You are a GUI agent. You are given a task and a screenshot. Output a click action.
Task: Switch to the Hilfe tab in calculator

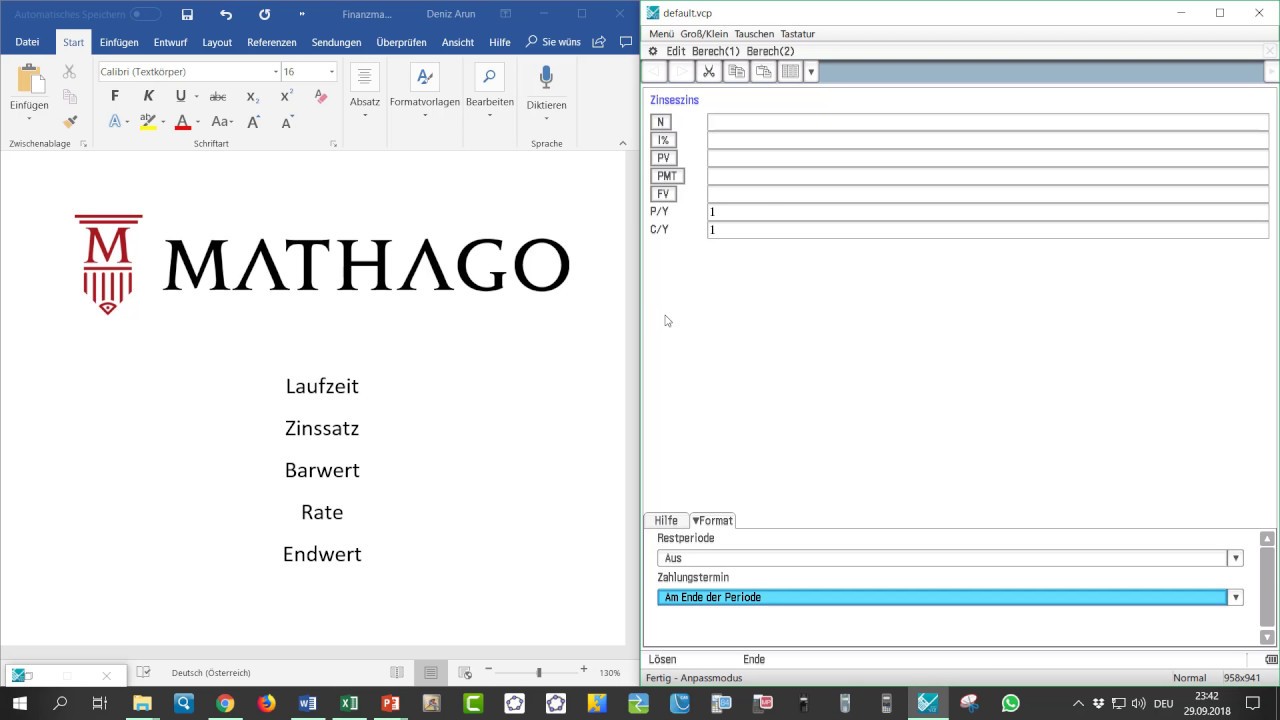click(666, 521)
